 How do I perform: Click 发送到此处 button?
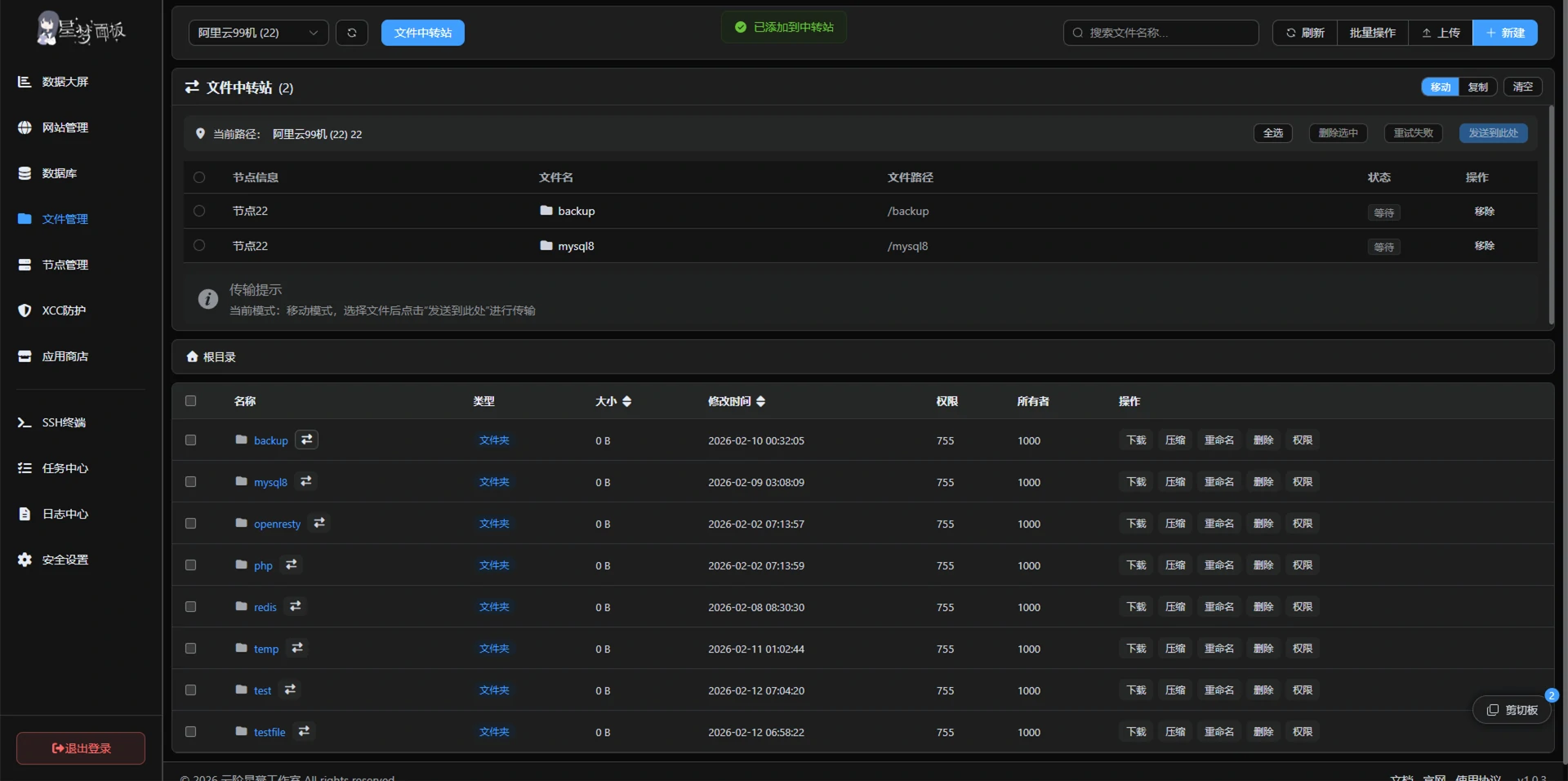pyautogui.click(x=1493, y=133)
